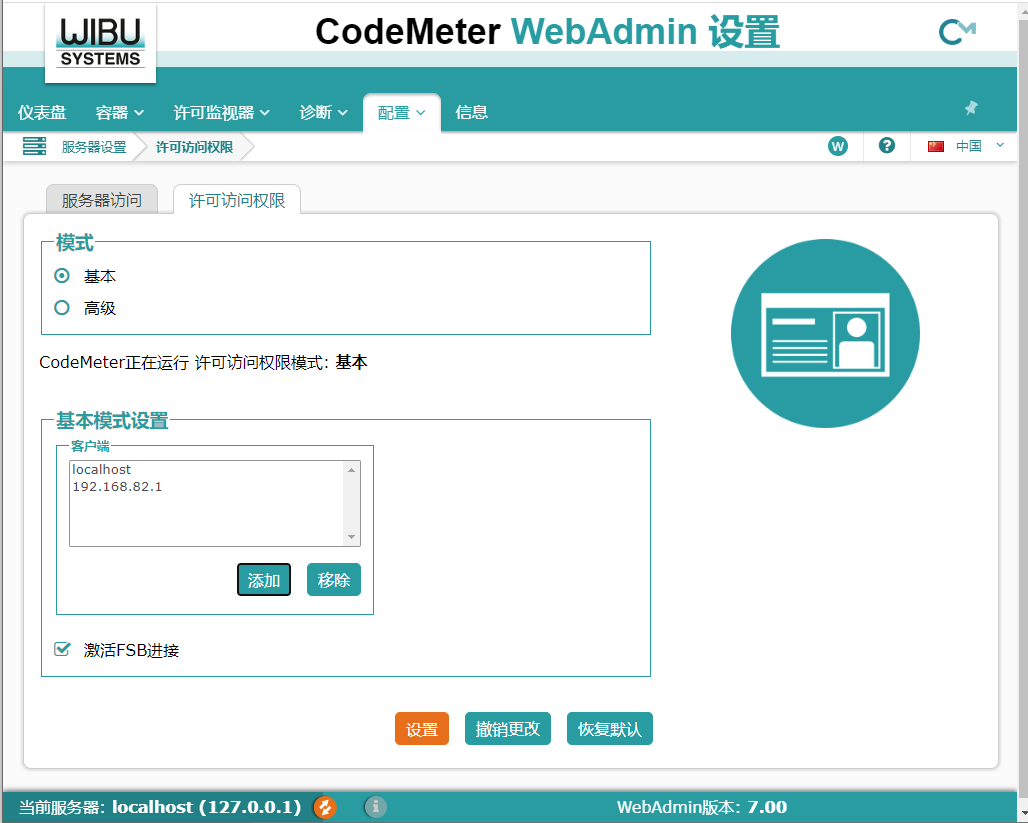This screenshot has width=1028, height=823.
Task: Select the localhost client entry
Action: (207, 470)
